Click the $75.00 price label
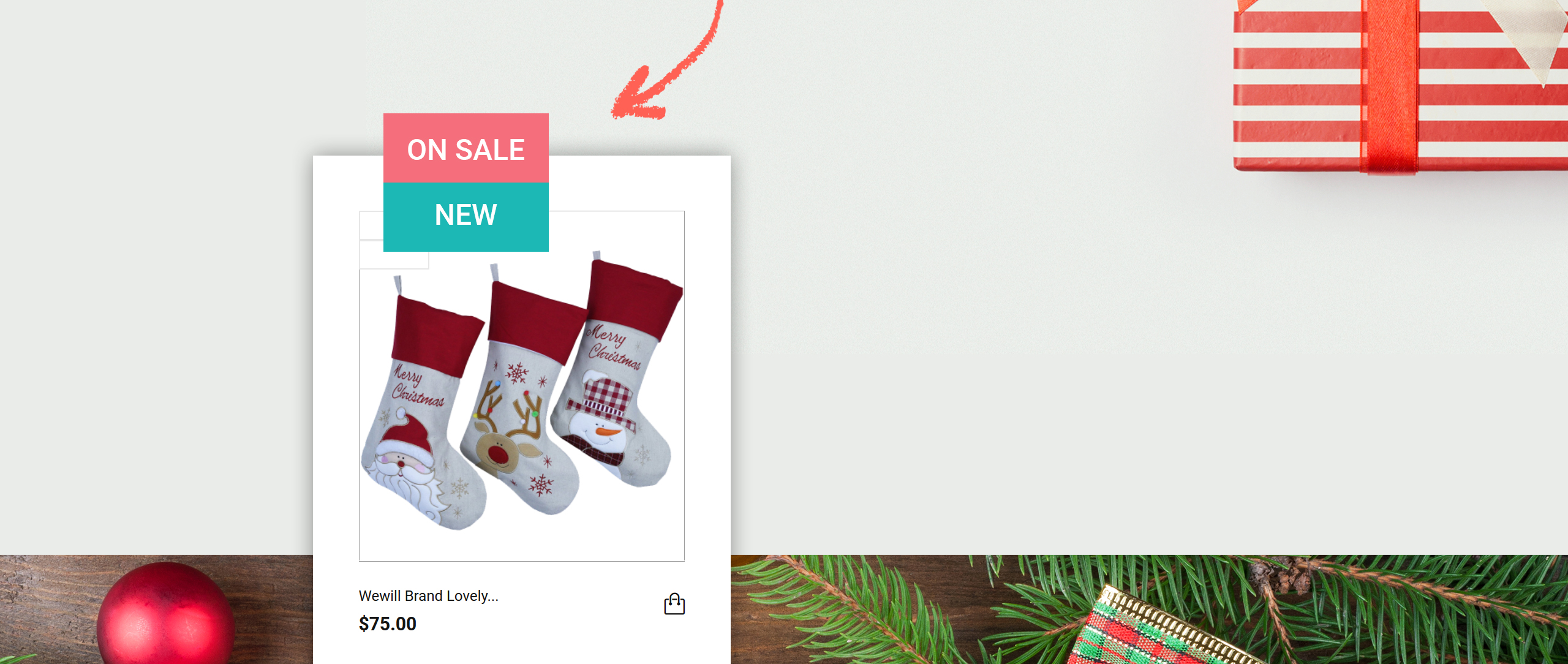 coord(388,624)
